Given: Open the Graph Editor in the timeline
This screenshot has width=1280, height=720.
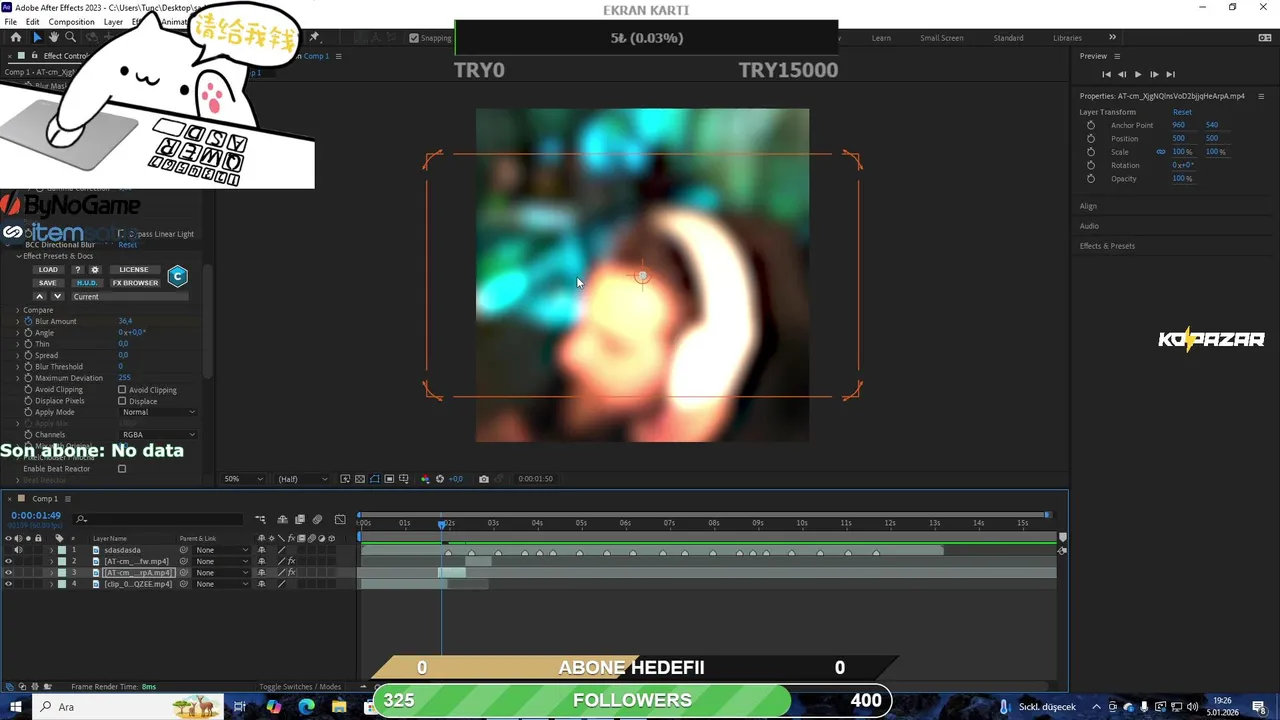Looking at the screenshot, I should click(340, 519).
